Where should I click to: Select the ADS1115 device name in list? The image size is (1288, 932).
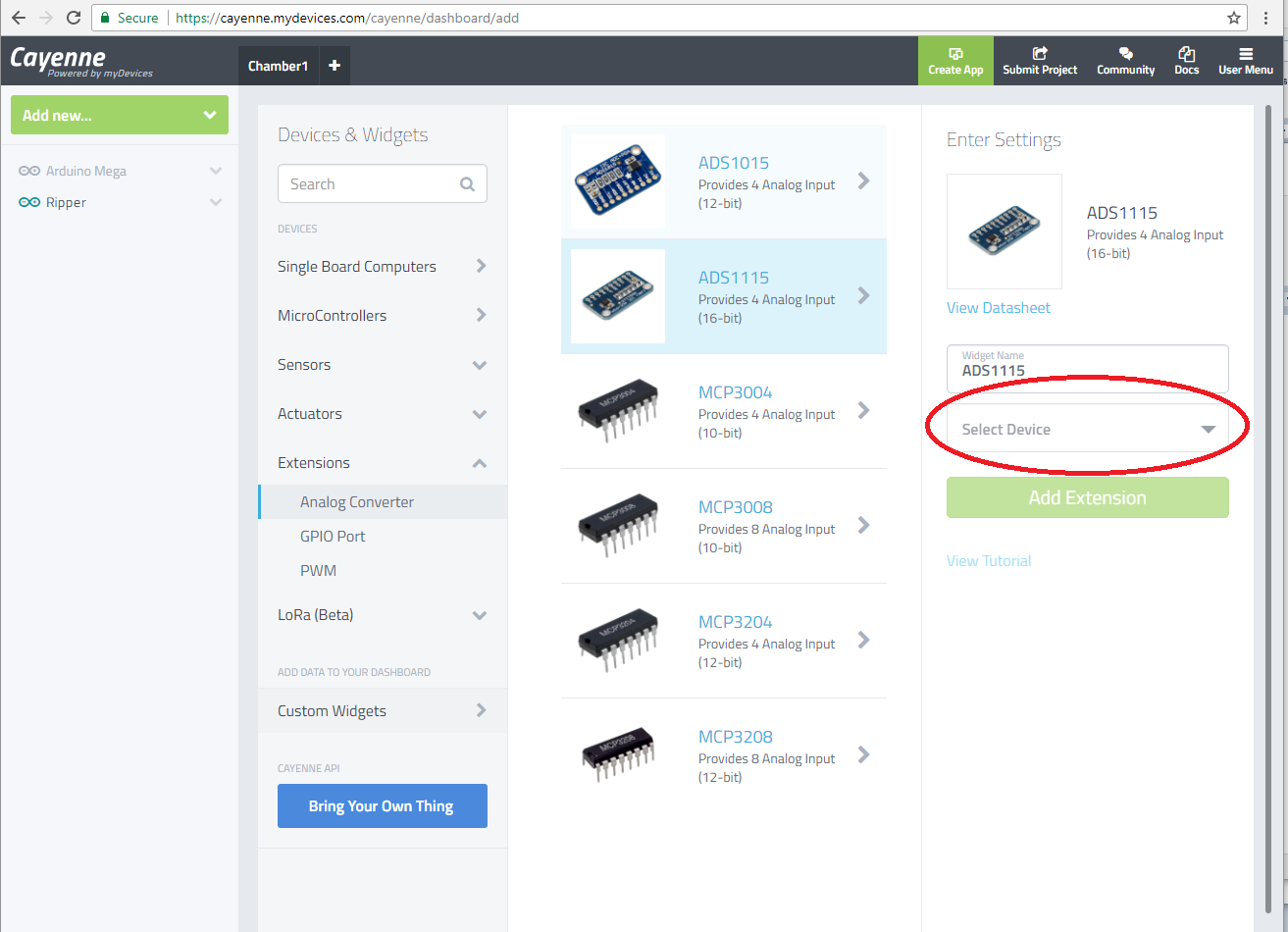(x=734, y=278)
